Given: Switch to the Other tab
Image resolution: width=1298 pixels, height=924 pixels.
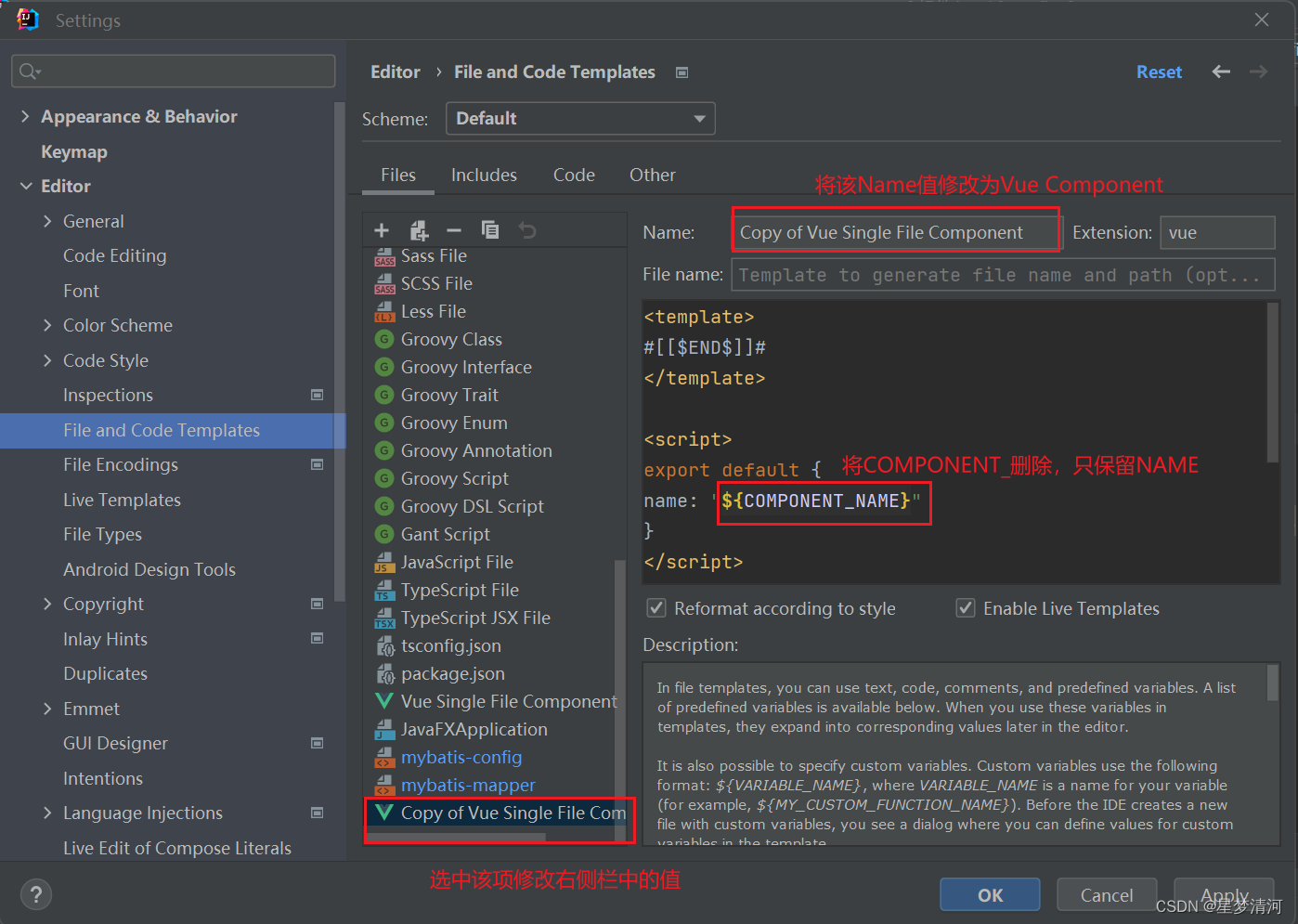Looking at the screenshot, I should 652,175.
